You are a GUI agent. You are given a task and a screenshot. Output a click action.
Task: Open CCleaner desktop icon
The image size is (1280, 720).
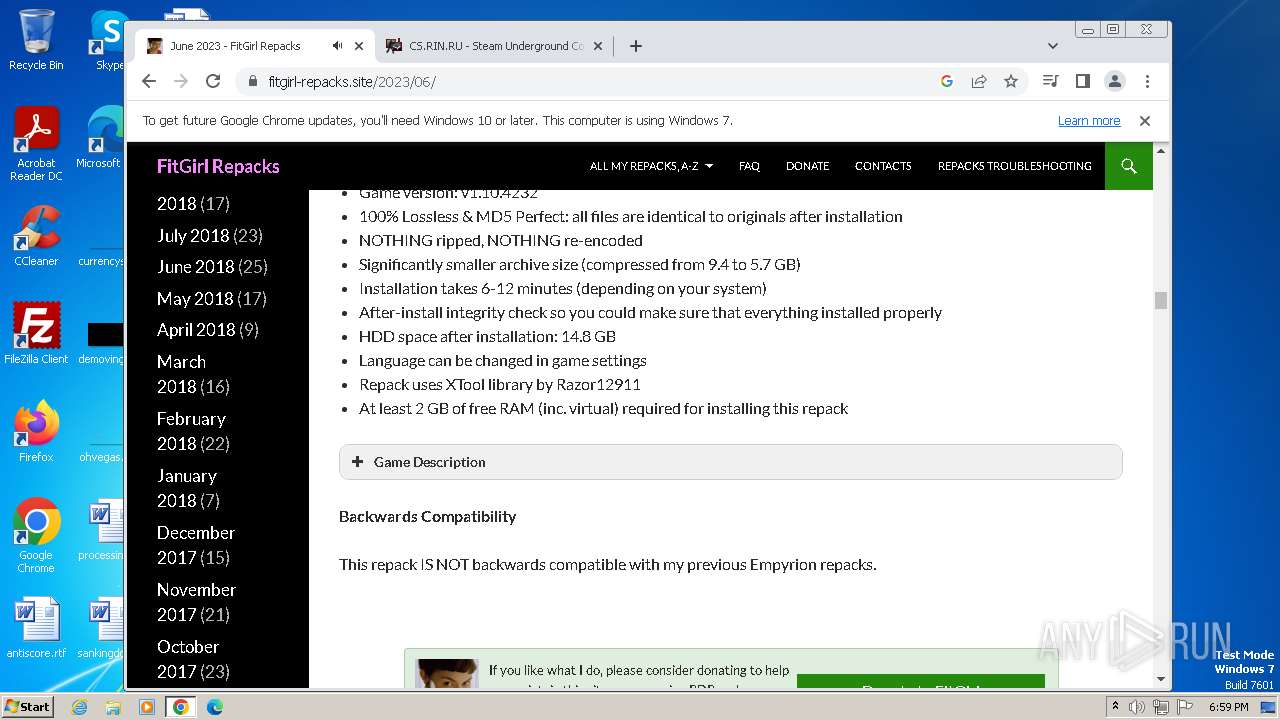click(36, 237)
